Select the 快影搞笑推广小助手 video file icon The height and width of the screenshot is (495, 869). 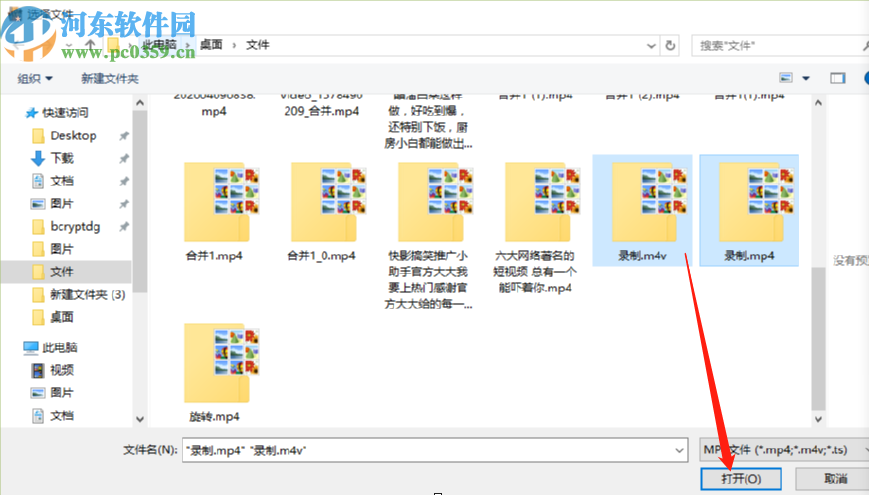point(436,202)
